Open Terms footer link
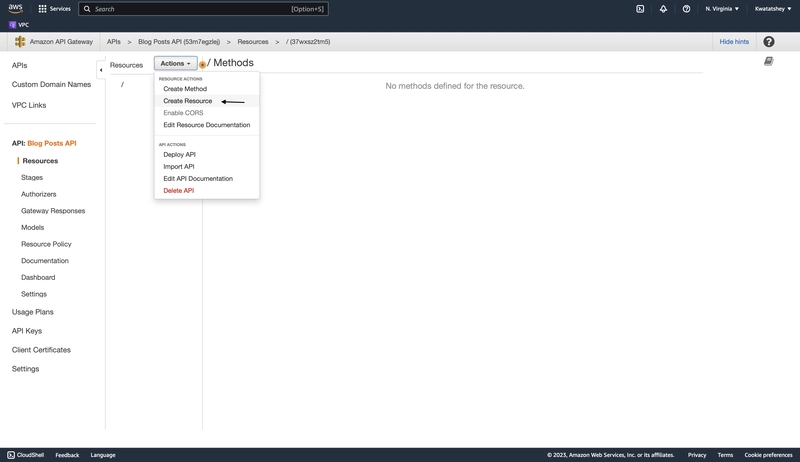This screenshot has height=462, width=800. [x=725, y=455]
